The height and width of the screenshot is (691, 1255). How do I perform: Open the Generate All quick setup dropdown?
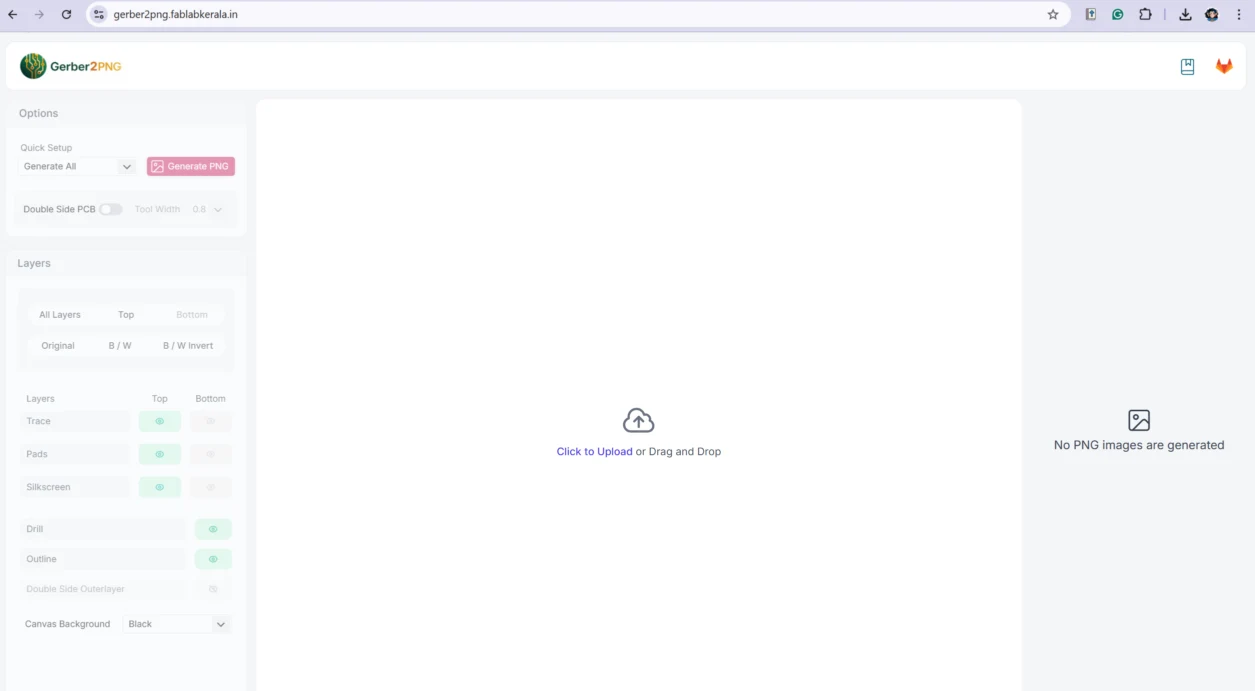[x=76, y=166]
